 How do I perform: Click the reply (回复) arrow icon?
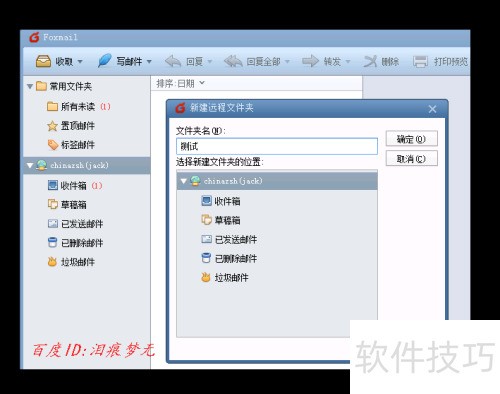tap(173, 61)
